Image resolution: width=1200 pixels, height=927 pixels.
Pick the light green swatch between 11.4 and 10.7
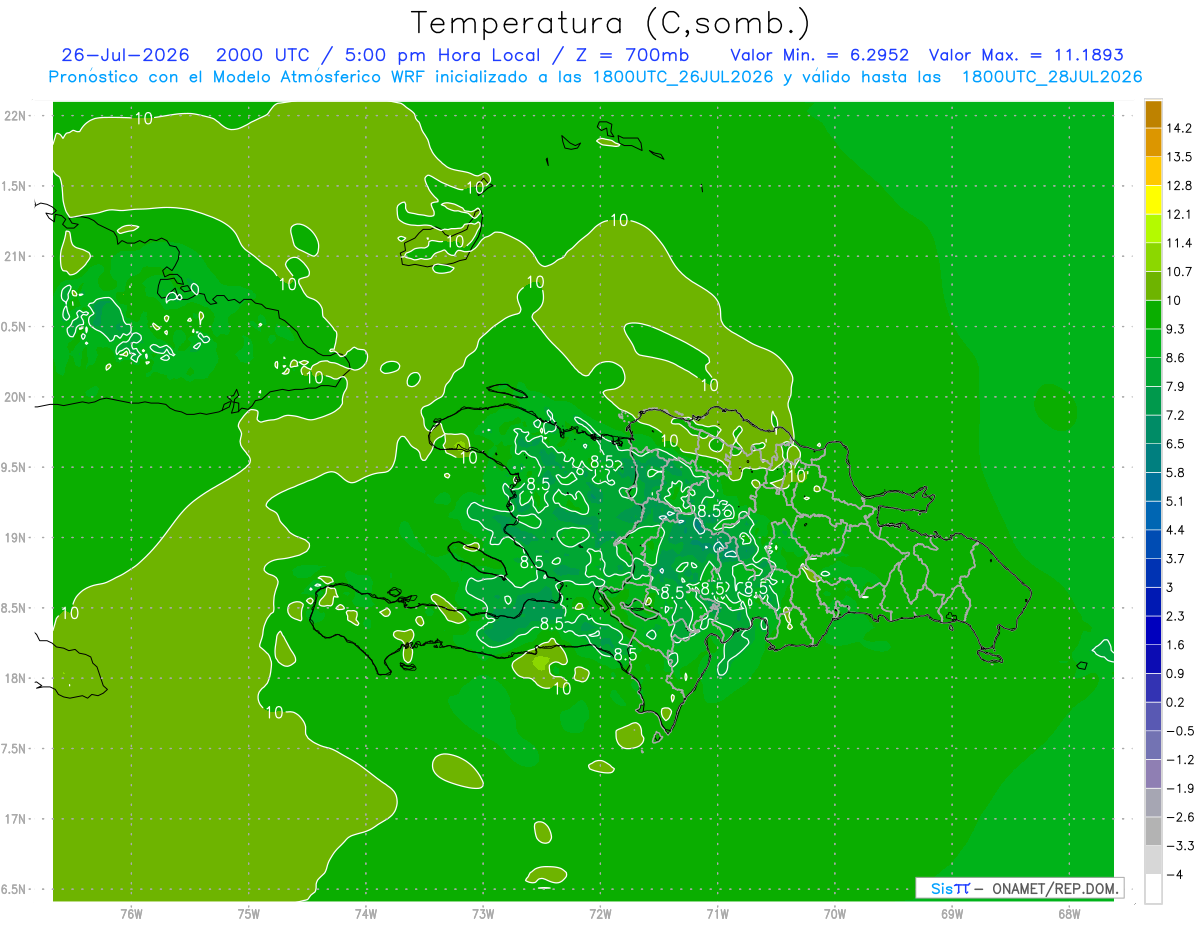[1153, 257]
